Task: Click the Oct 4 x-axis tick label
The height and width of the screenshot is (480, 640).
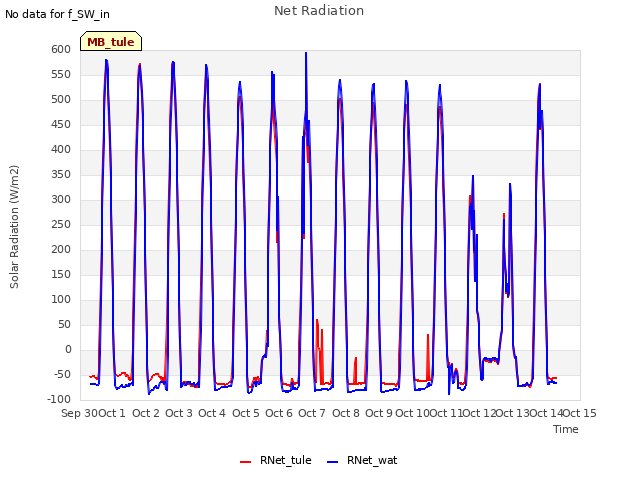Action: click(x=212, y=413)
